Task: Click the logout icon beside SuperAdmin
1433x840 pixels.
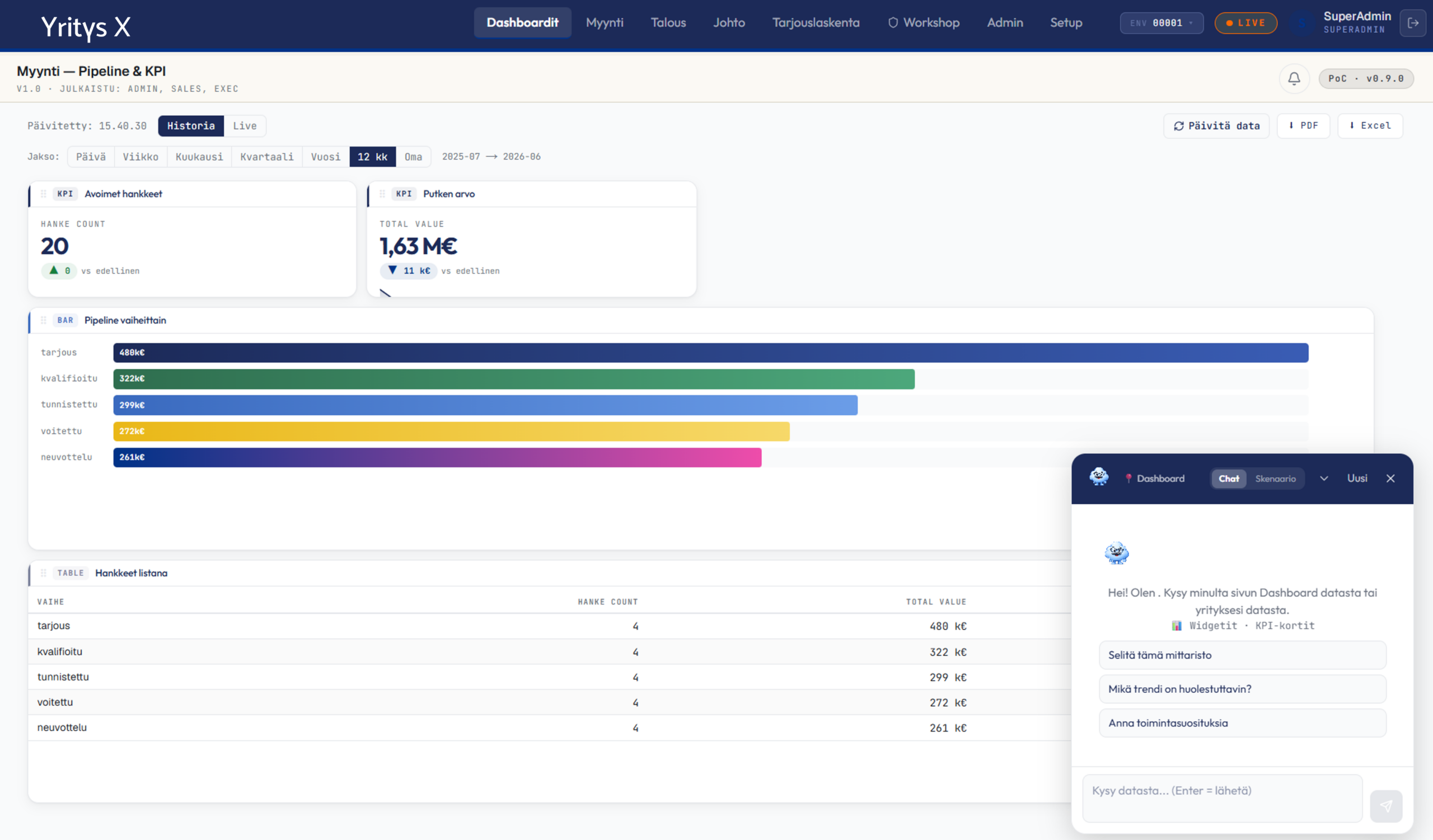Action: pyautogui.click(x=1412, y=23)
